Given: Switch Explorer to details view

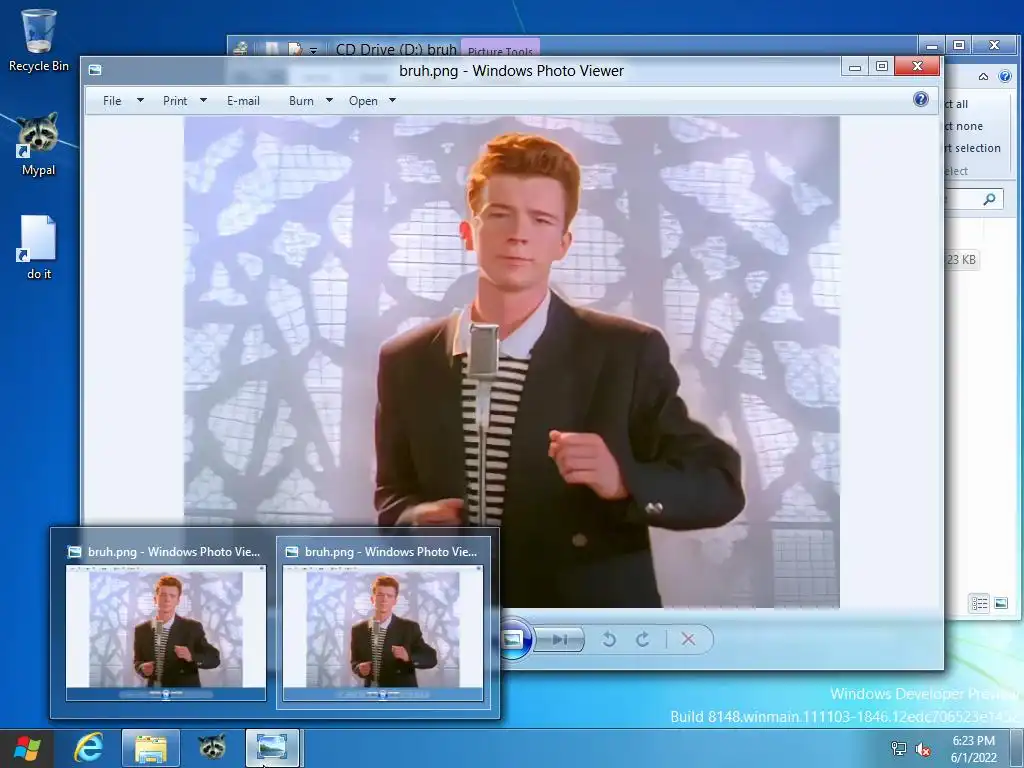Looking at the screenshot, I should (979, 603).
